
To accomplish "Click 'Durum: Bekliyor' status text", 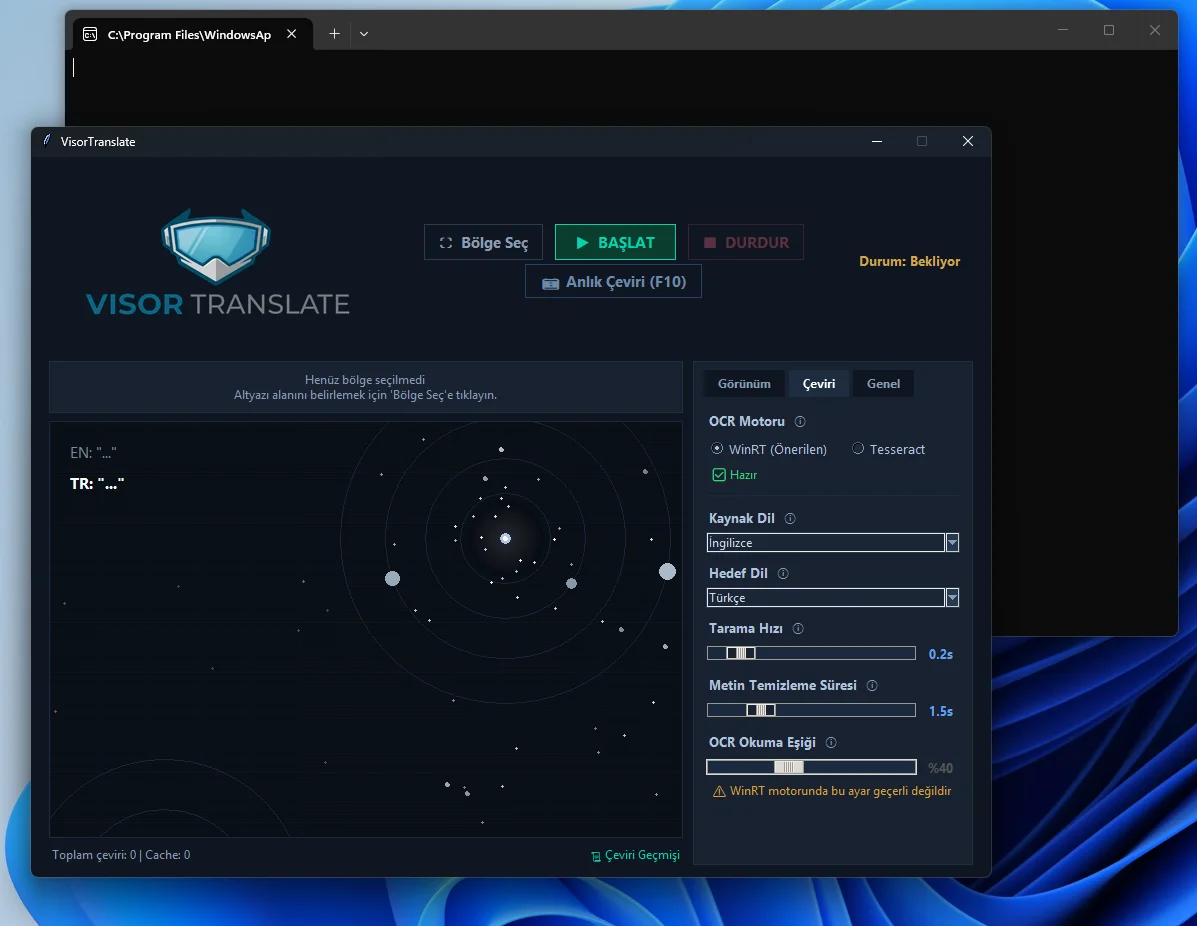I will (909, 261).
